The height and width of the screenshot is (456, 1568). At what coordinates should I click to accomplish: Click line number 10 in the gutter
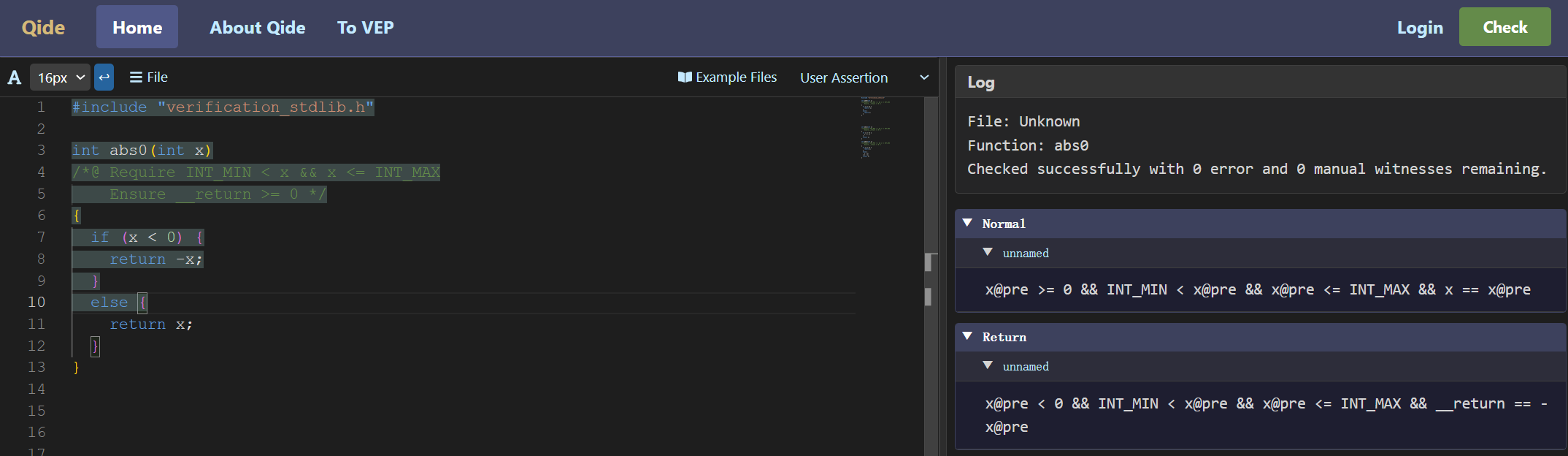tap(36, 302)
